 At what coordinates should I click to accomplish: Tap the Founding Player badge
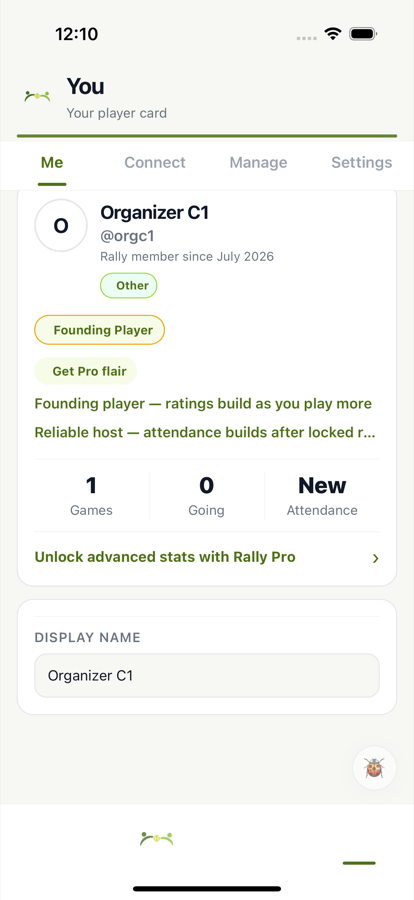point(99,330)
